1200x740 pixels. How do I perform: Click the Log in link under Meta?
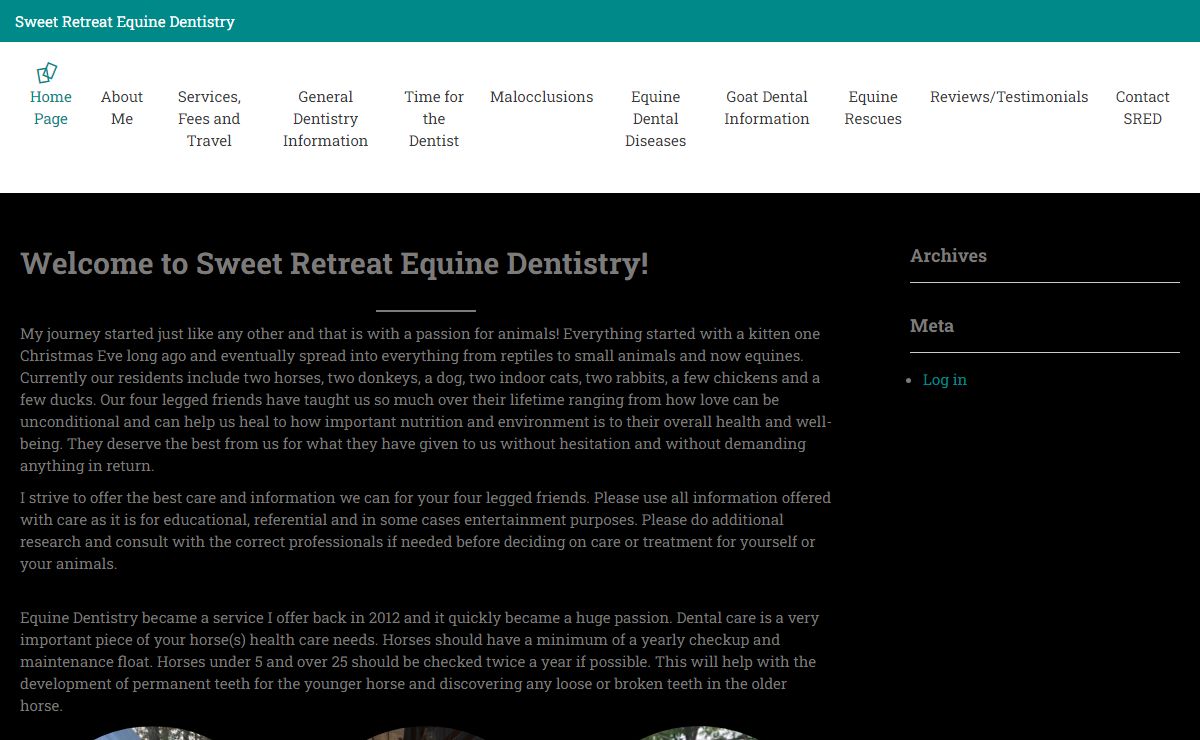[x=945, y=380]
